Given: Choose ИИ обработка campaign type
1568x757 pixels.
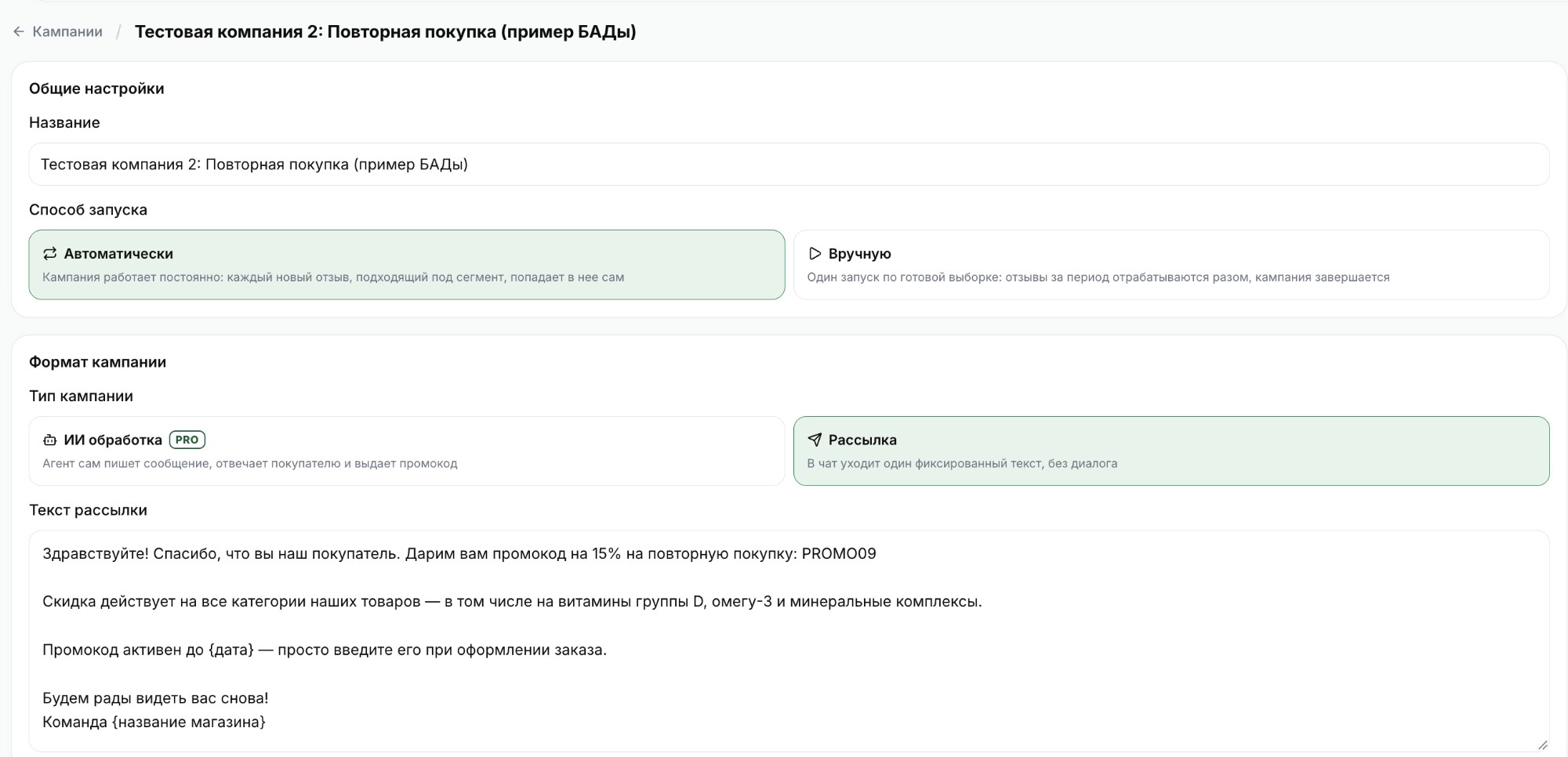Looking at the screenshot, I should [x=407, y=451].
